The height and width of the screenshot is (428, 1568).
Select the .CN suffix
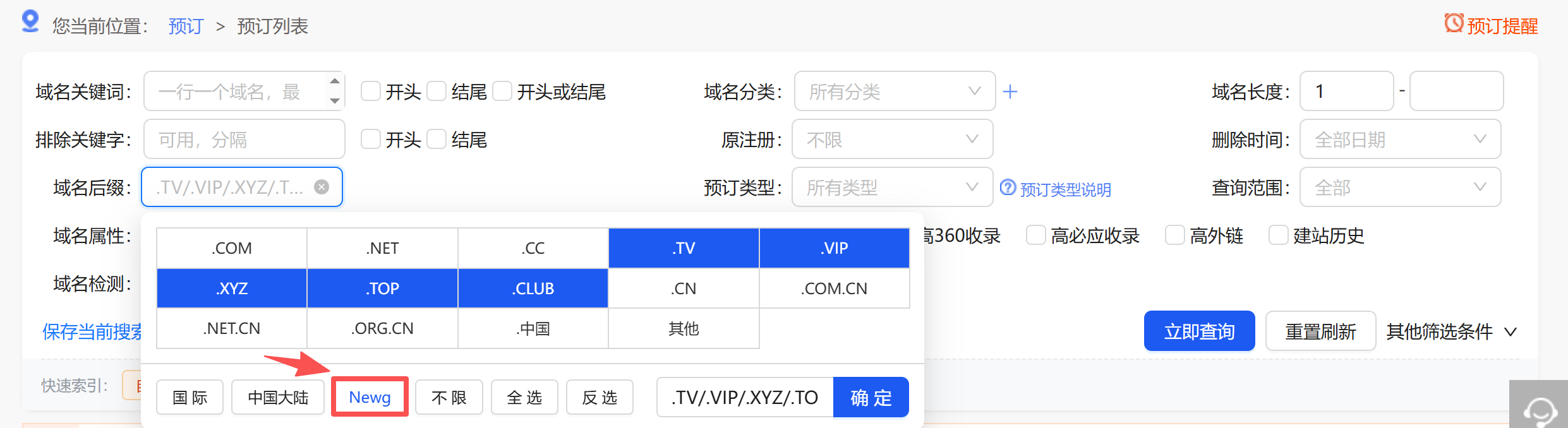pos(684,288)
